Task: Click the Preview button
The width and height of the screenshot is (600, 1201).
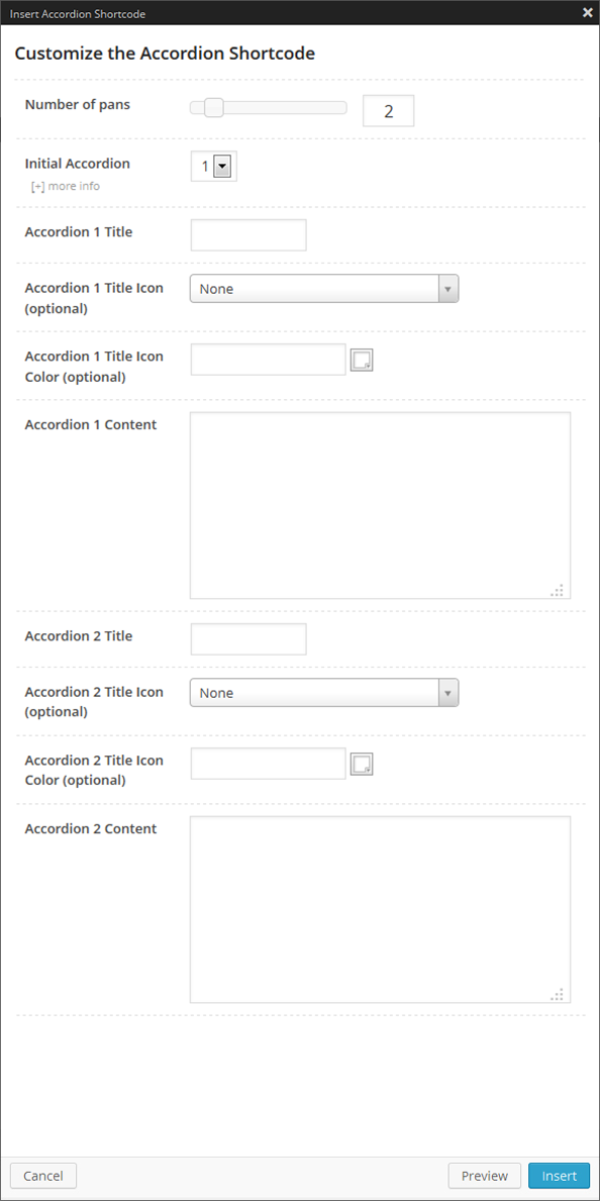Action: (484, 1175)
